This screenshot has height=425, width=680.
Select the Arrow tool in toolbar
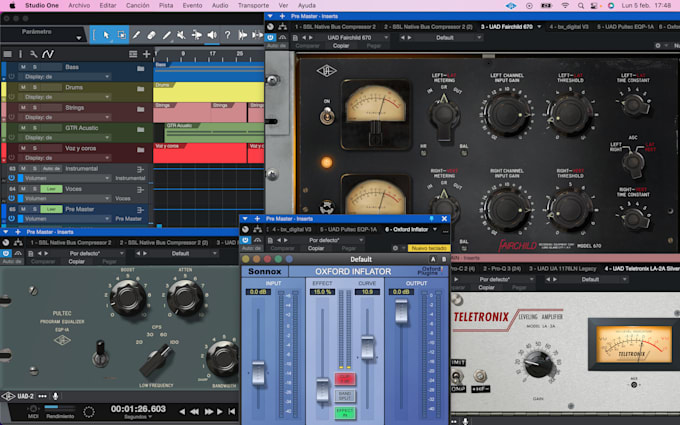coord(106,35)
